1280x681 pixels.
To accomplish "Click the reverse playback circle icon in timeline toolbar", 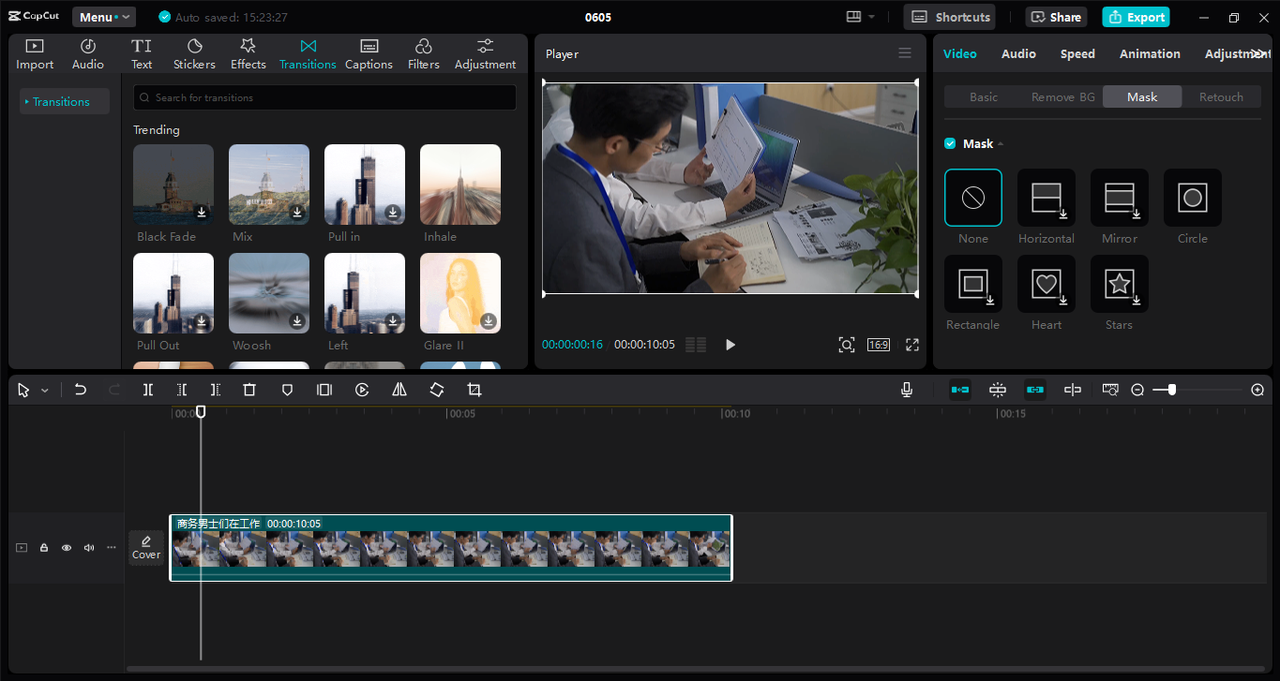I will tap(362, 390).
